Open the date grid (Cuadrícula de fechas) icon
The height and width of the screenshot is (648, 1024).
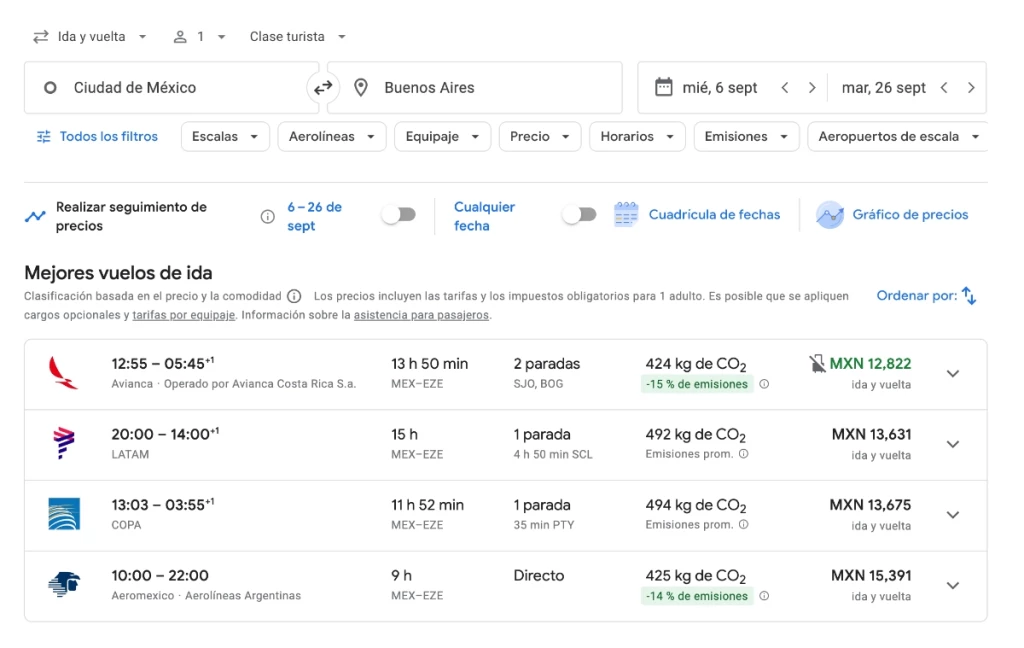tap(626, 215)
